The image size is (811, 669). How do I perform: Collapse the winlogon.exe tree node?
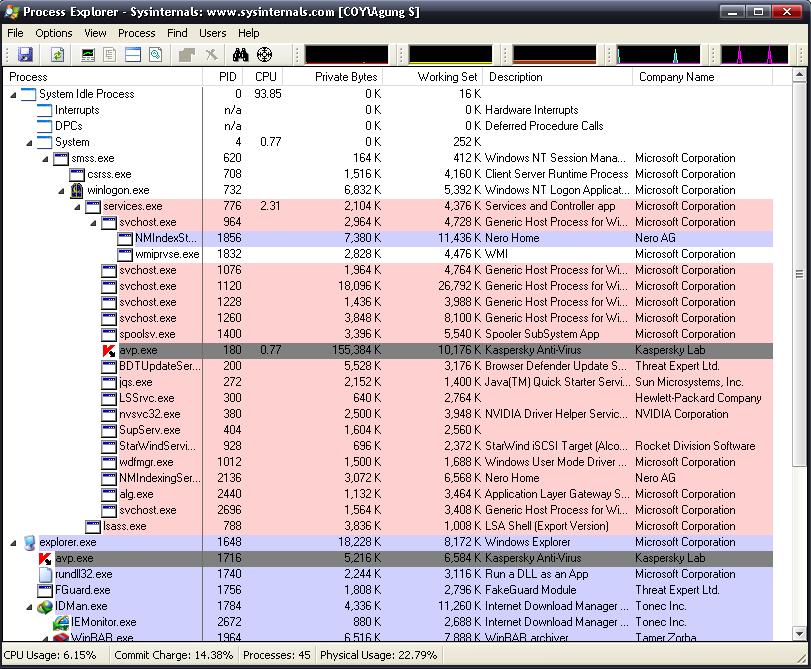pyautogui.click(x=62, y=191)
